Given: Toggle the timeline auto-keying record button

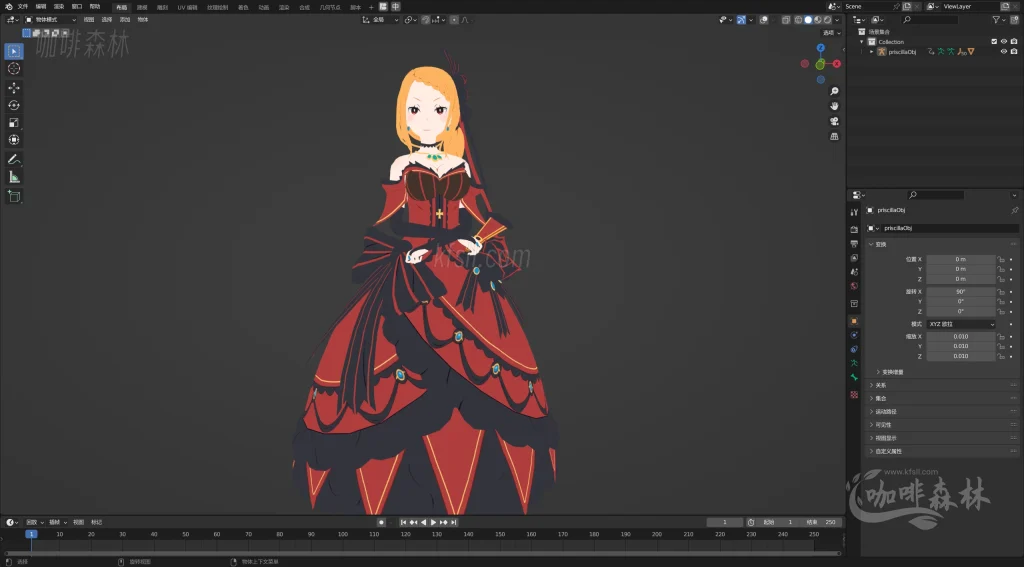Looking at the screenshot, I should tap(381, 523).
